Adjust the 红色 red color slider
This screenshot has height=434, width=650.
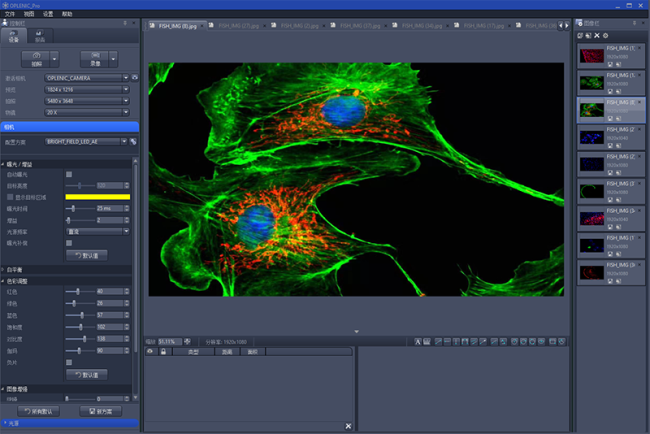(x=78, y=292)
